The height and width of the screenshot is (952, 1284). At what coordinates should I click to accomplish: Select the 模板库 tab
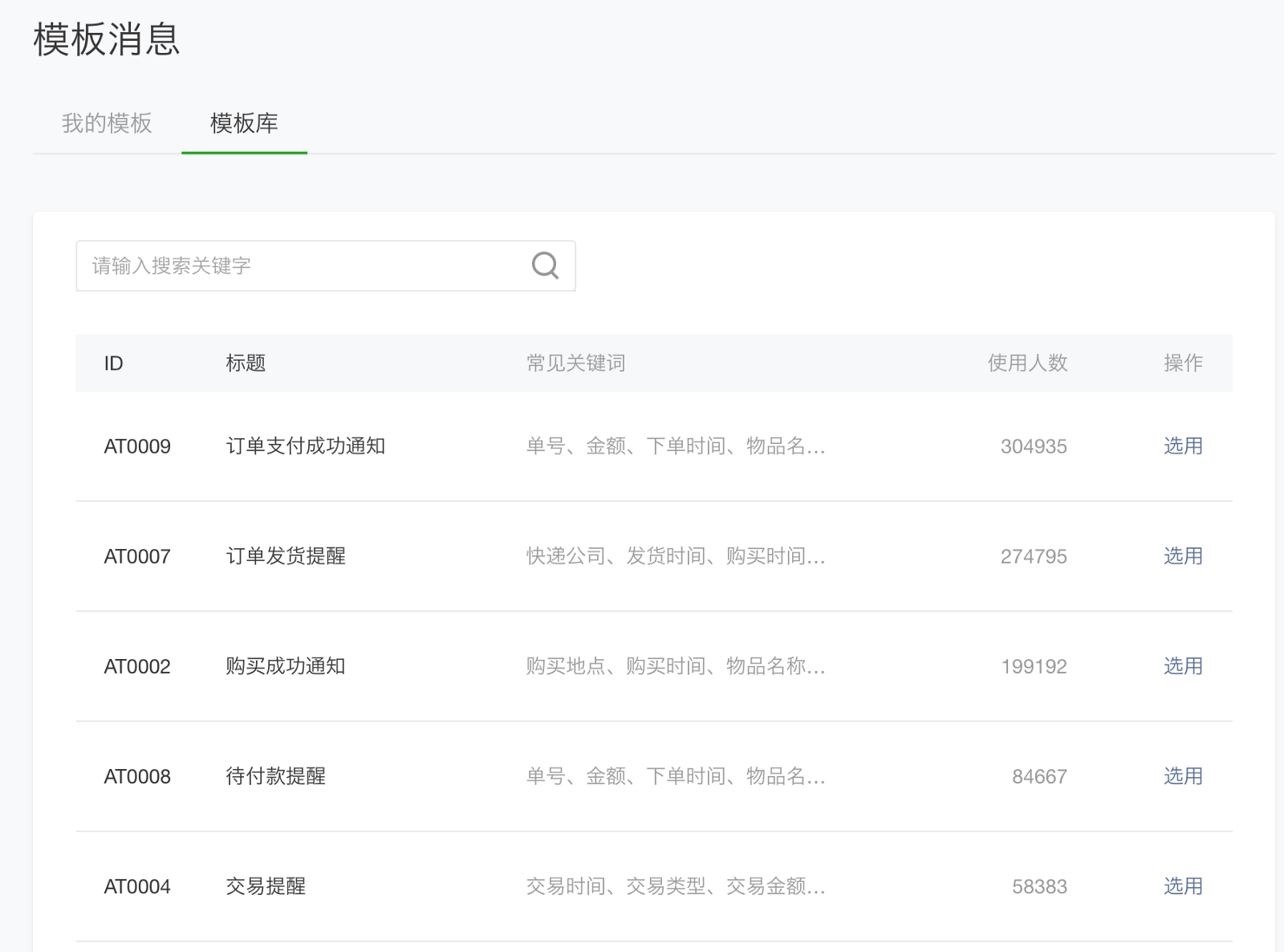(x=244, y=124)
